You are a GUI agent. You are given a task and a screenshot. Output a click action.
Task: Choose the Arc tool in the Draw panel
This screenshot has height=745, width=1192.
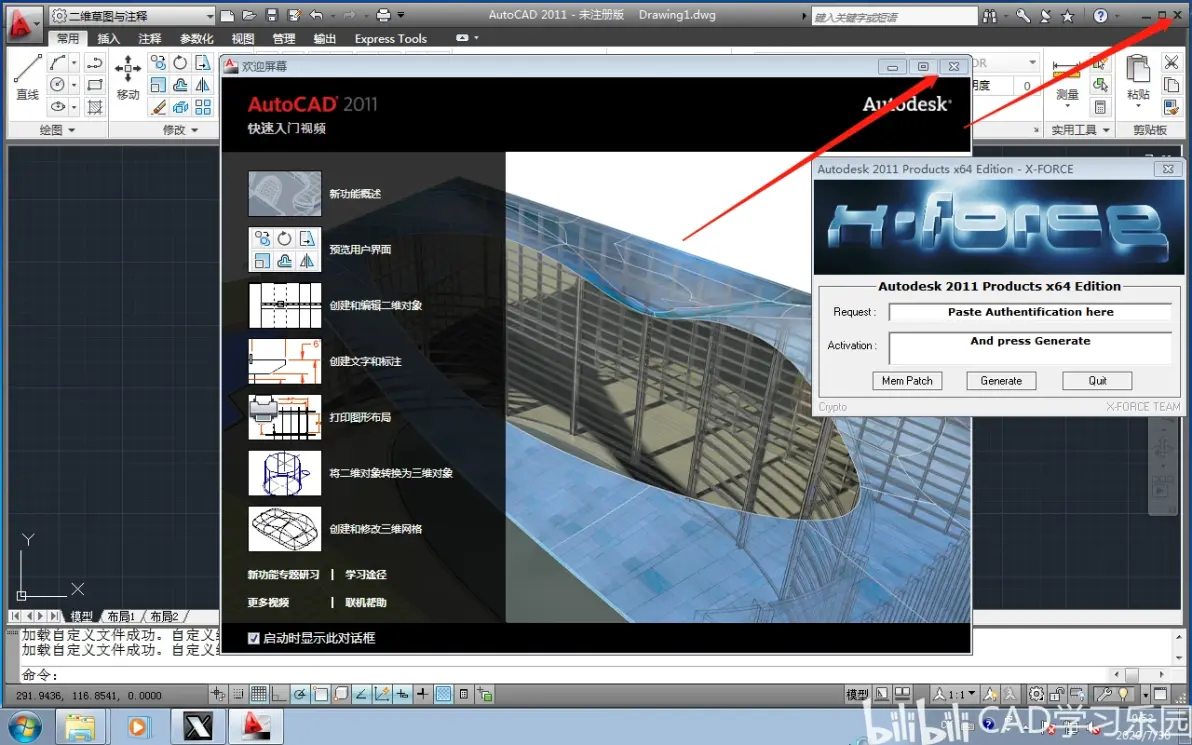[58, 62]
